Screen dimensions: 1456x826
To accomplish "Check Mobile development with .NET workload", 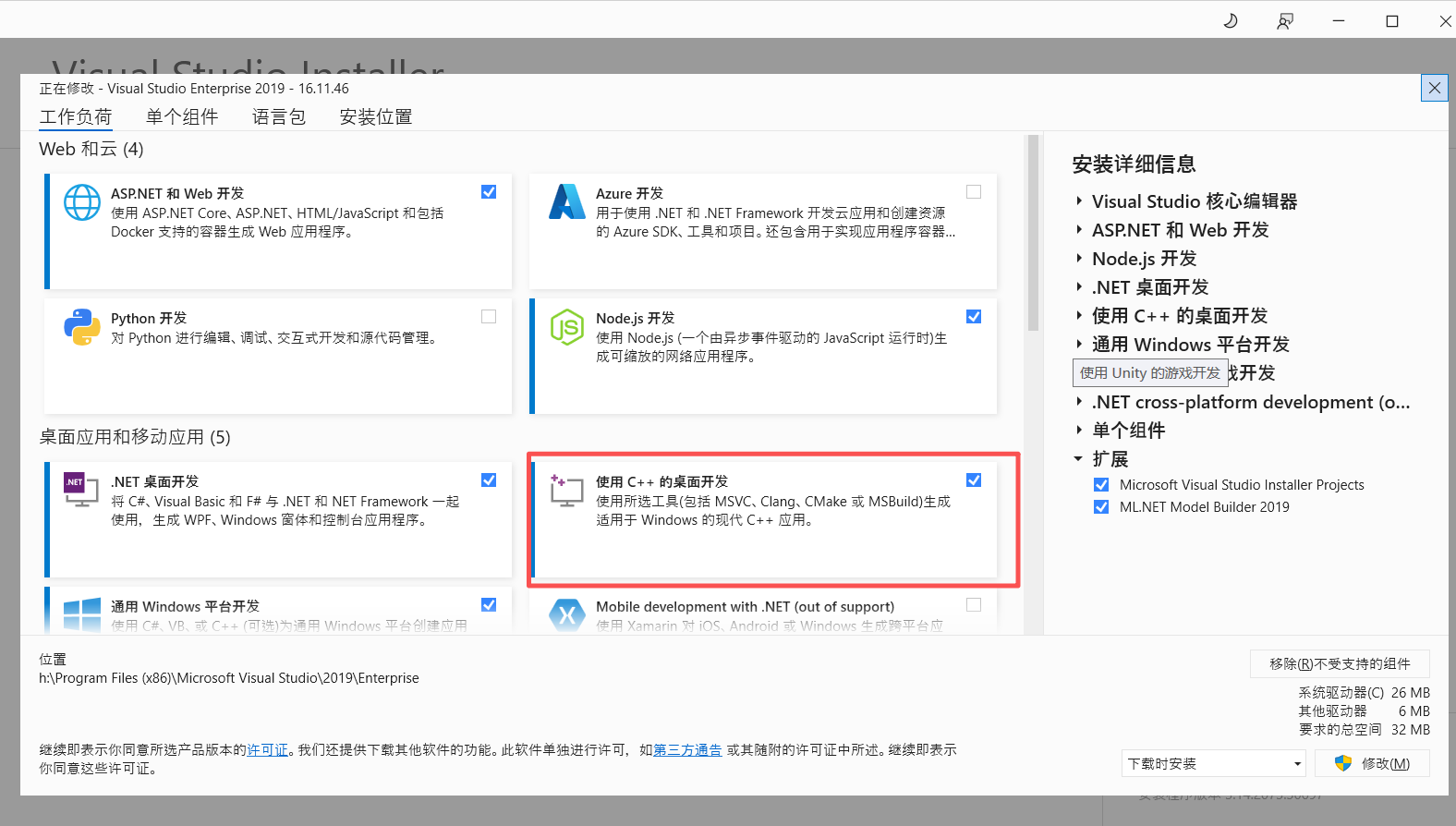I will click(x=974, y=605).
